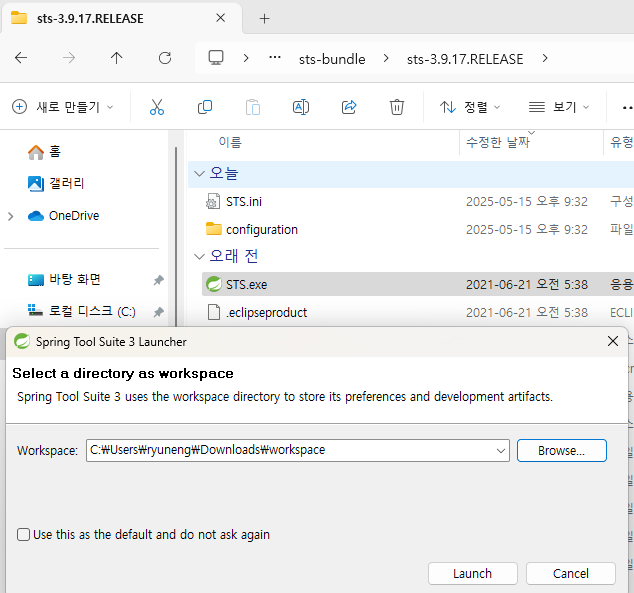Image resolution: width=634 pixels, height=593 pixels.
Task: Open the View (보기) dropdown
Action: click(559, 107)
